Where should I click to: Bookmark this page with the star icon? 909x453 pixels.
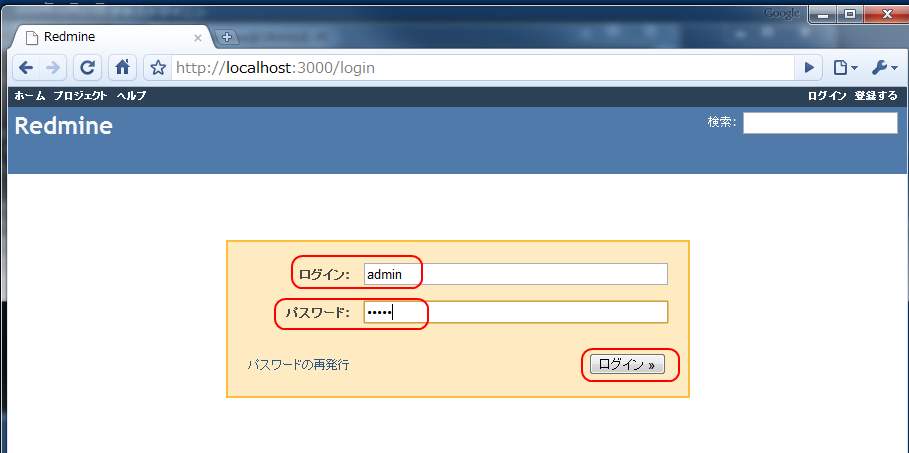point(157,68)
